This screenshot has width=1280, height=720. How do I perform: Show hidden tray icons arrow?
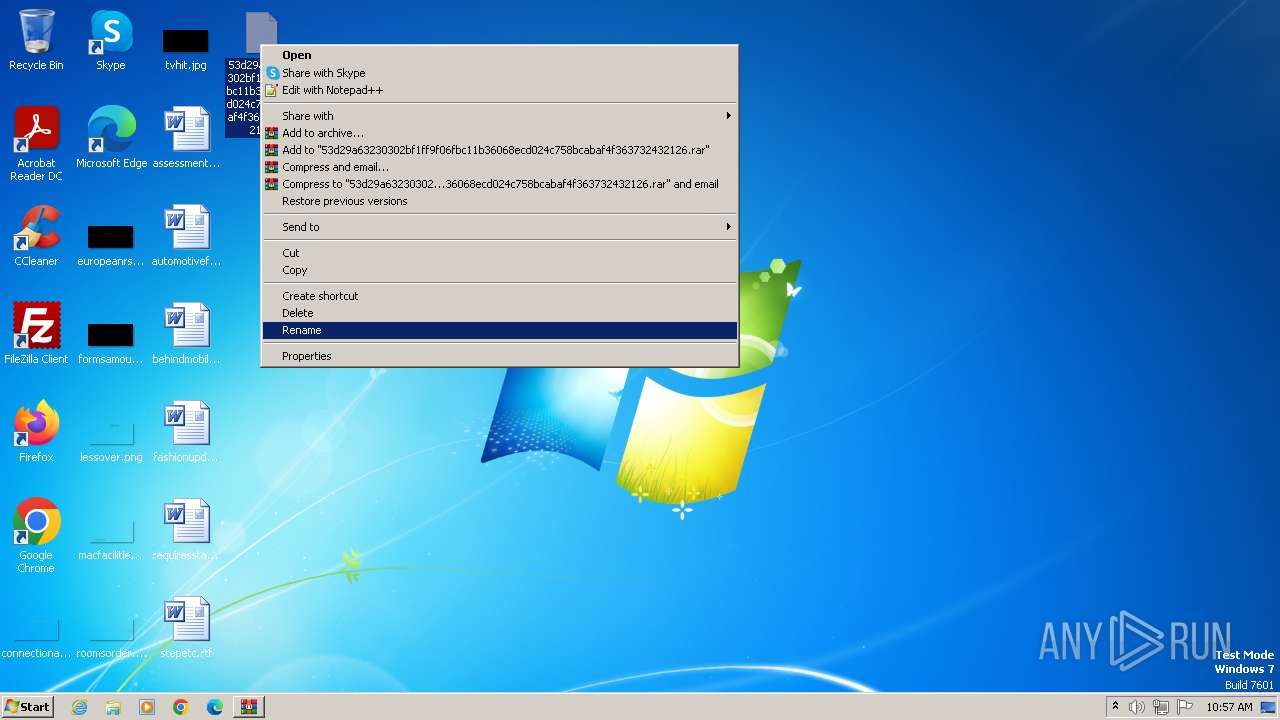[x=1115, y=707]
